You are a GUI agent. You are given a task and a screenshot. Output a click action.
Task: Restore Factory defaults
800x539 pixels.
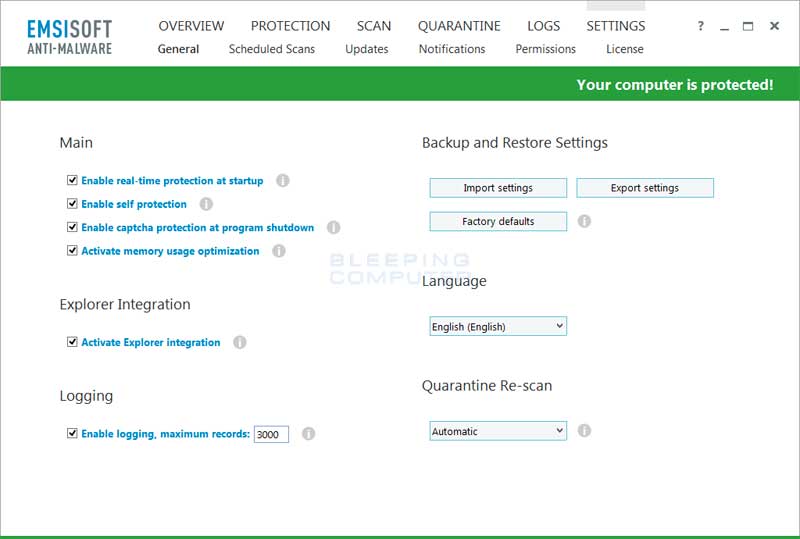tap(498, 222)
